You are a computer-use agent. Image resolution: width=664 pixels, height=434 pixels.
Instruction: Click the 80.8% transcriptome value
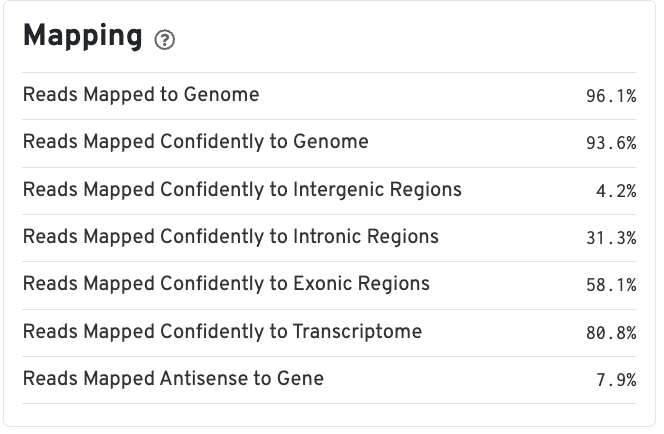[x=611, y=333]
